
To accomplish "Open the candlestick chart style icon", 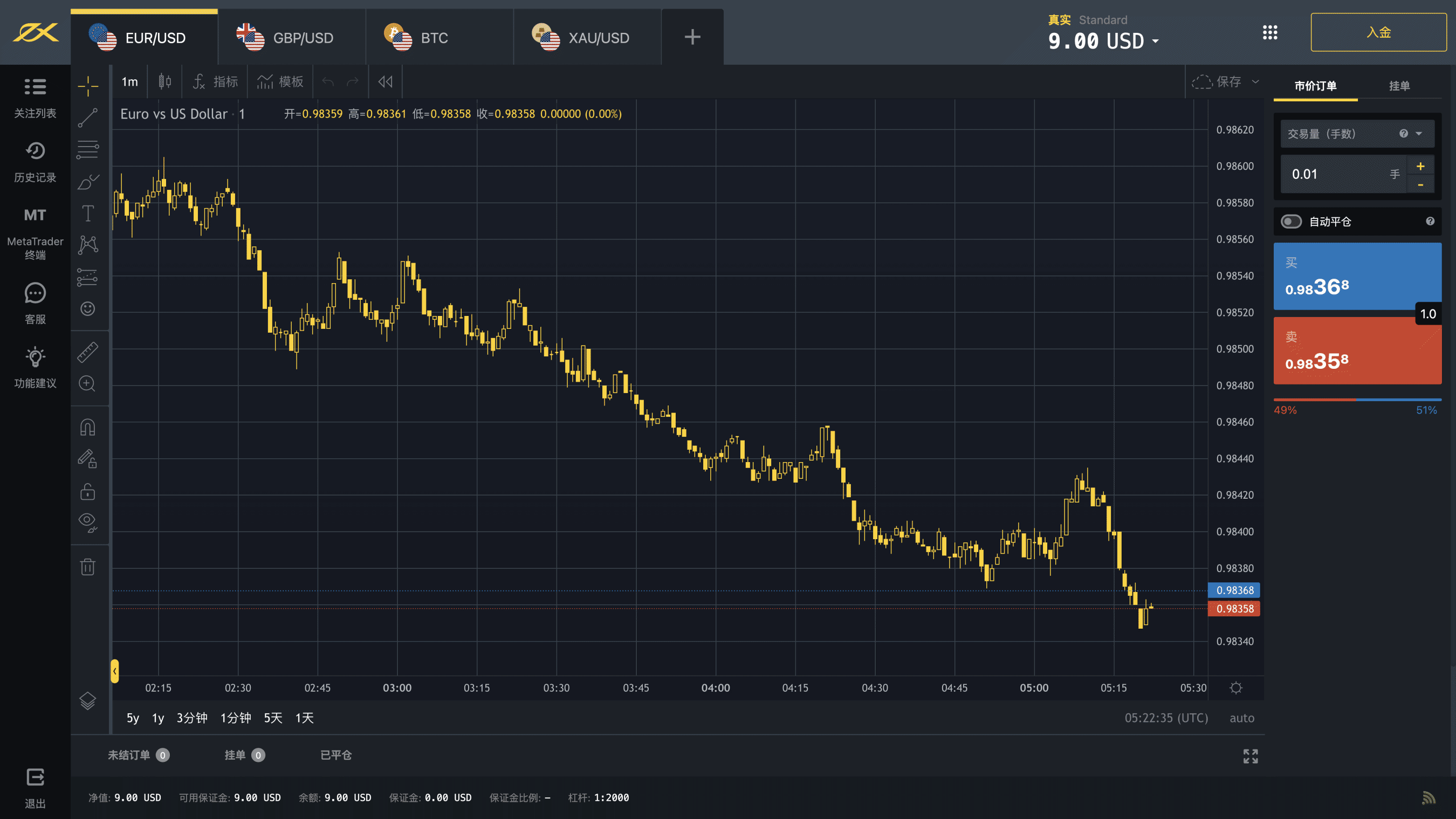I will (164, 82).
